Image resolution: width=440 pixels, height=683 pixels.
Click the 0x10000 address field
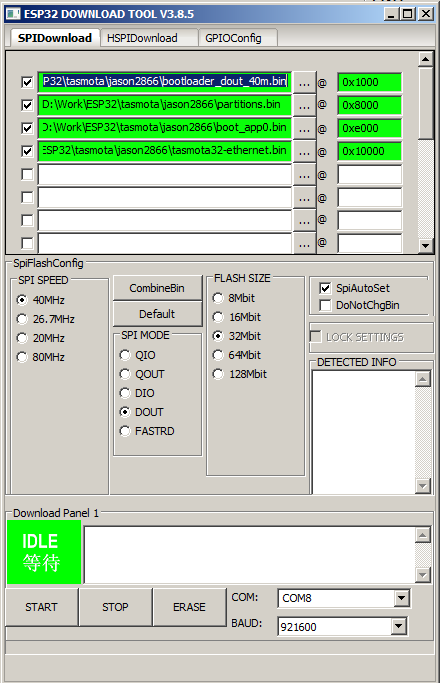tap(369, 152)
